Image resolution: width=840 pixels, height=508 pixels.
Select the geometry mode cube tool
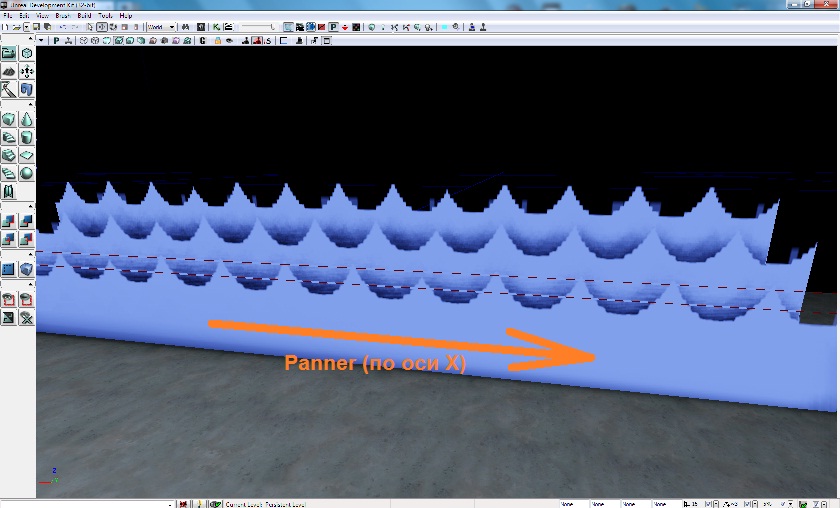click(27, 53)
